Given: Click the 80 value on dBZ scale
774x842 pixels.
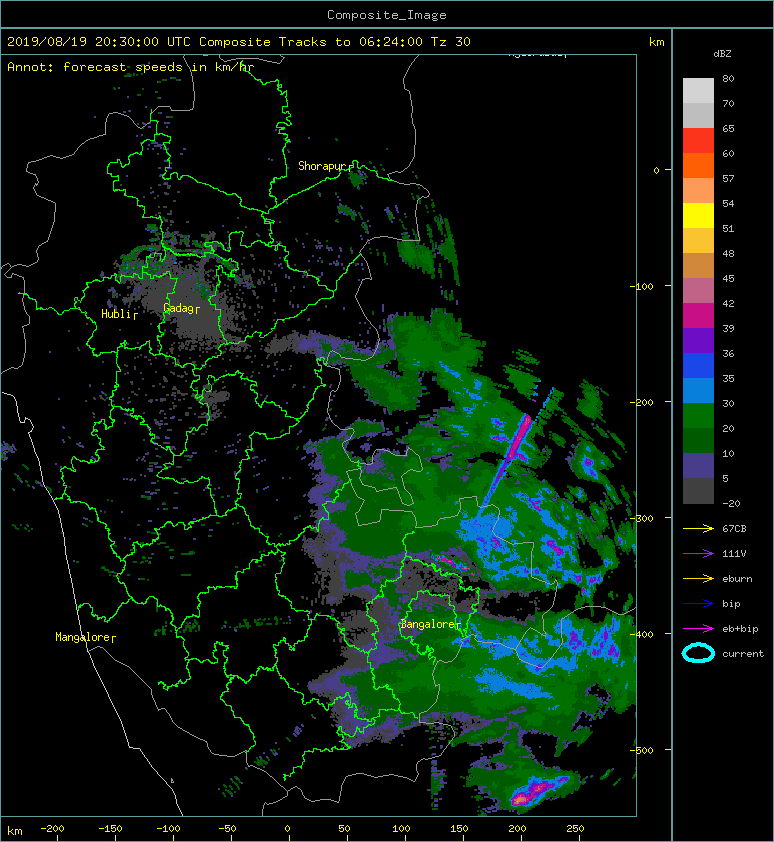Looking at the screenshot, I should 728,78.
